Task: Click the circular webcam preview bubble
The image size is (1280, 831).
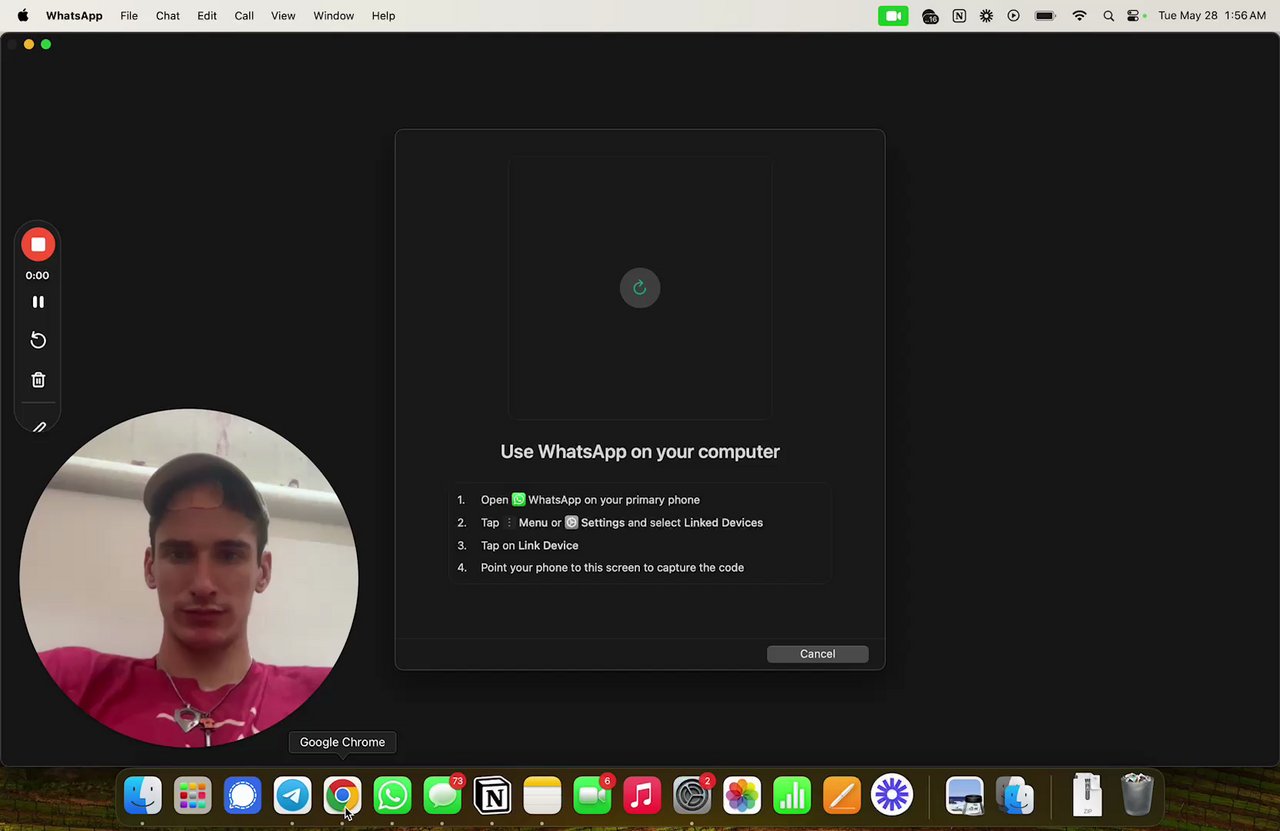Action: [x=189, y=577]
